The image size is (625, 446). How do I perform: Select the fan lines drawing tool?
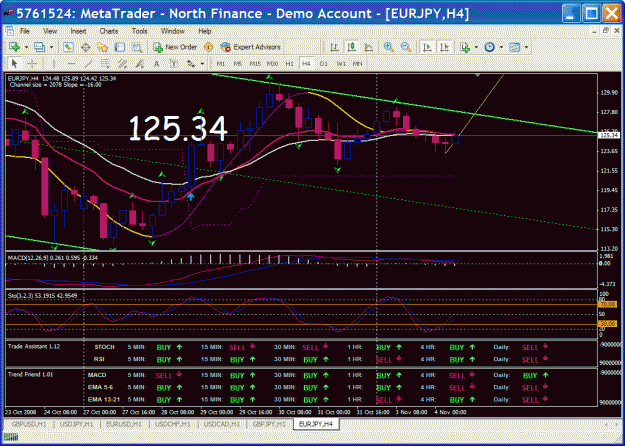click(x=140, y=63)
